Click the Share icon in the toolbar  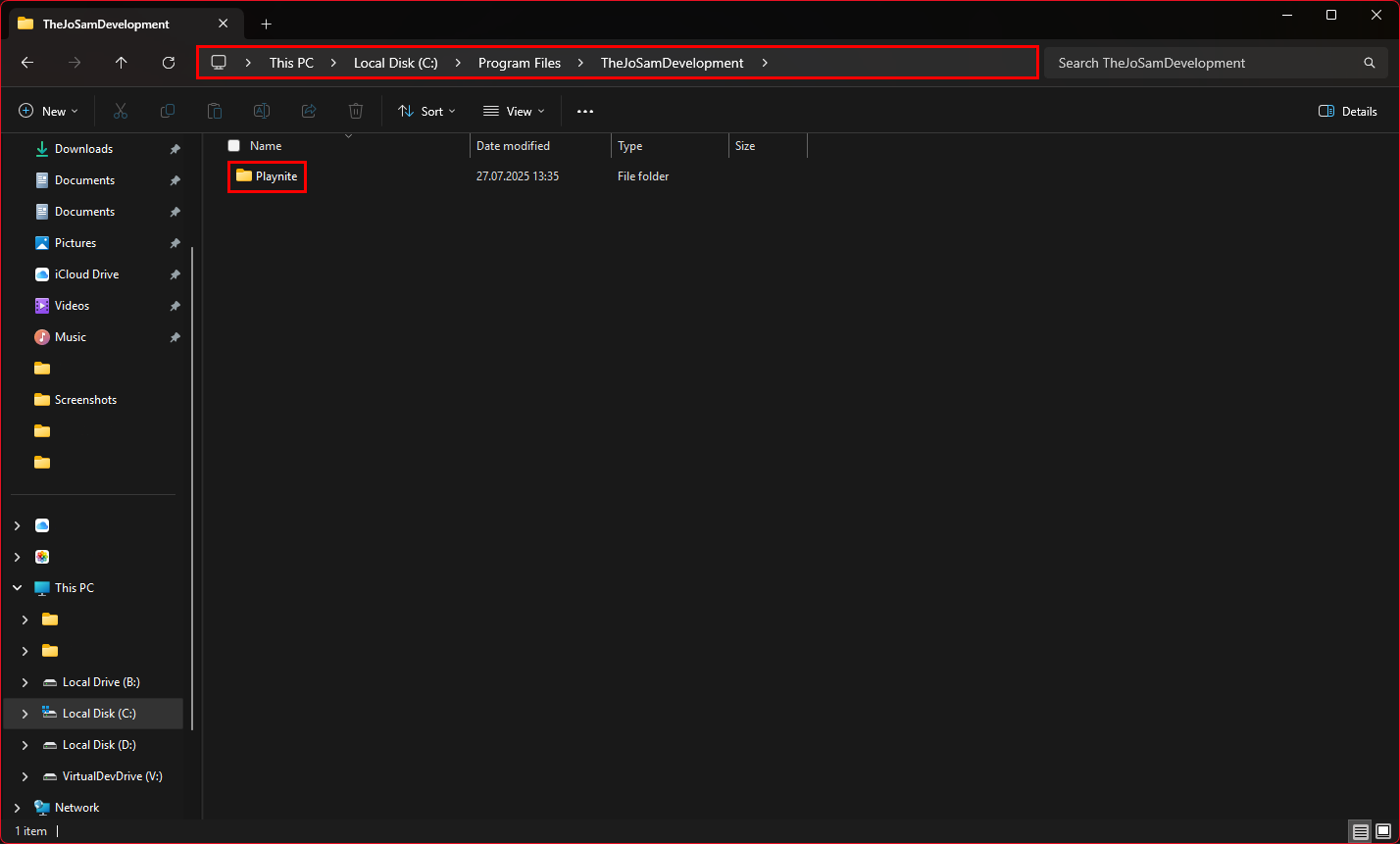click(308, 111)
